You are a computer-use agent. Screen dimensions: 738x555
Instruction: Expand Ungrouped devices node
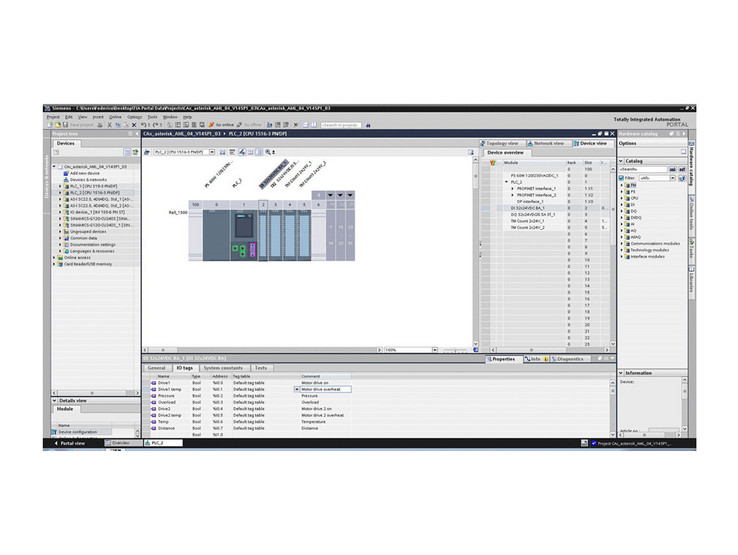60,232
